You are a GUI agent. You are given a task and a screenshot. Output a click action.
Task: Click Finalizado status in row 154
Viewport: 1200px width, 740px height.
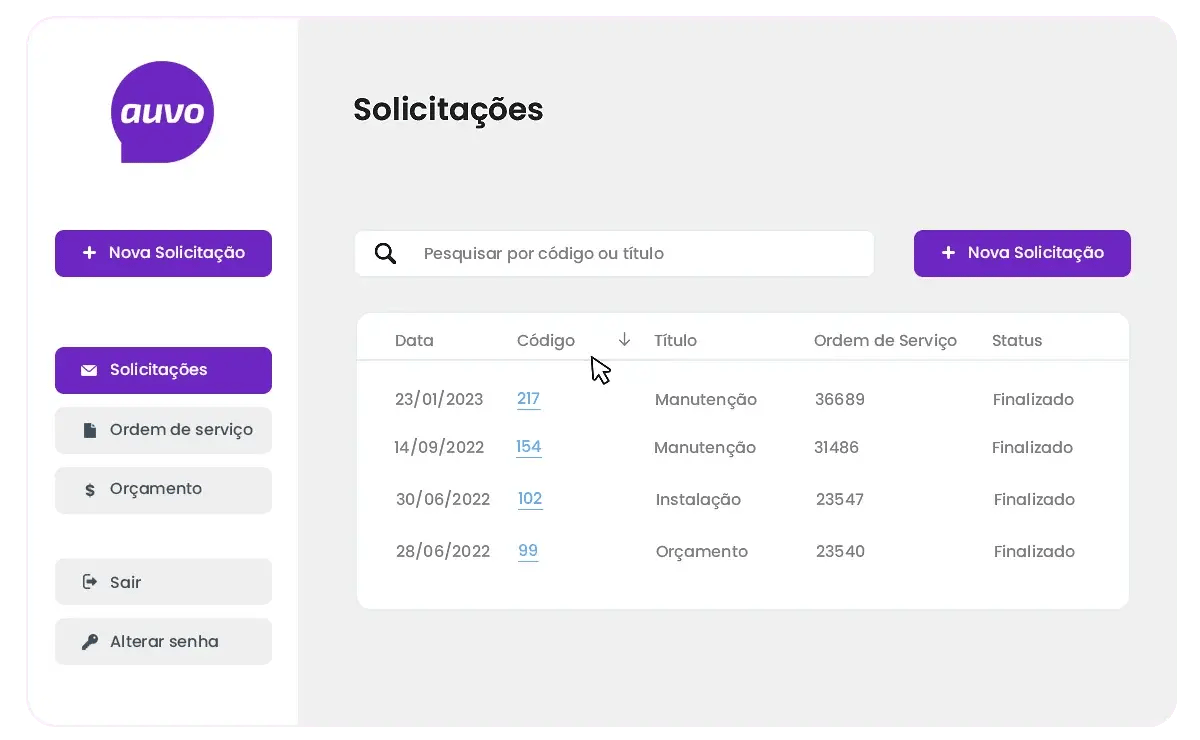(x=1033, y=447)
